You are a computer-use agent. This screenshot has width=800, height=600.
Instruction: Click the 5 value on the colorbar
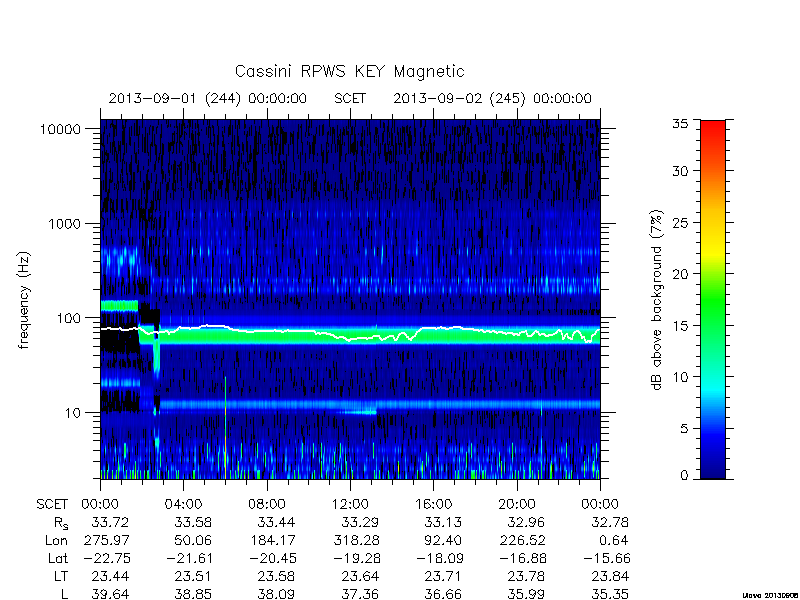684,429
